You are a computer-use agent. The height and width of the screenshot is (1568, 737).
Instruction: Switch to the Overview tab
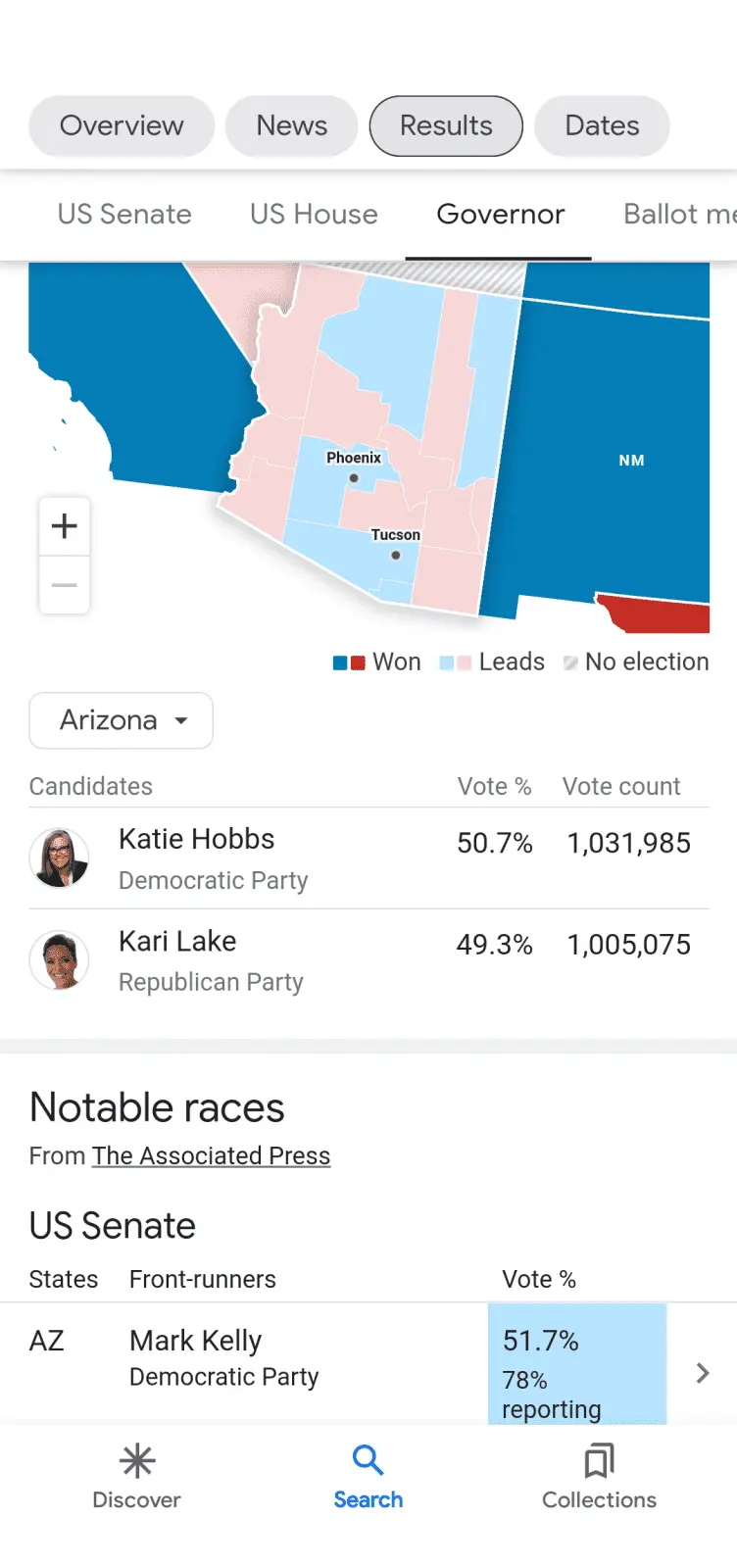pos(122,126)
